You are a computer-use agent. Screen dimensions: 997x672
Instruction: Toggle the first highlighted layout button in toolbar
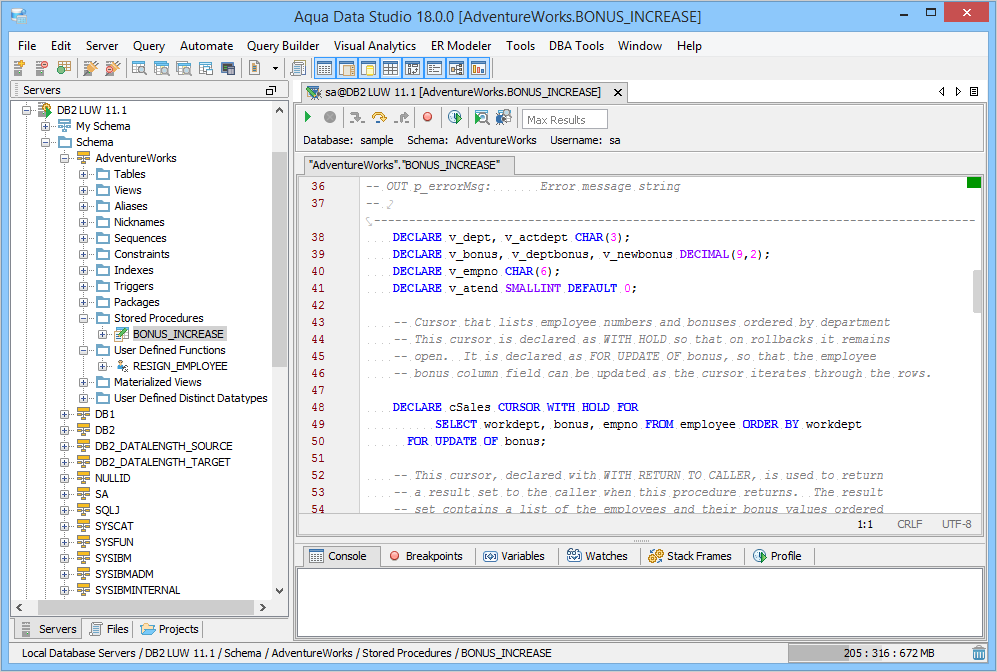tap(324, 68)
